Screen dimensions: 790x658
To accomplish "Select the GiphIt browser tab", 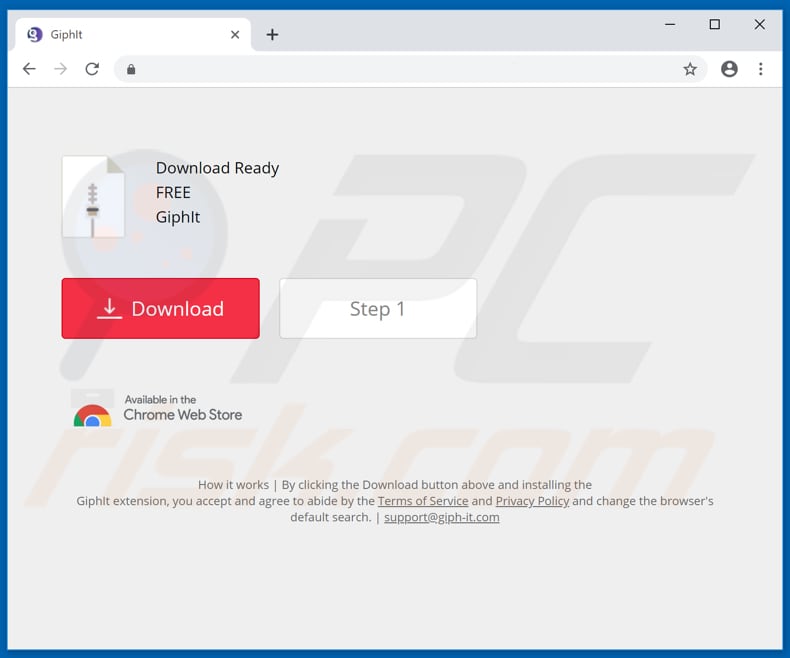I will [x=133, y=34].
